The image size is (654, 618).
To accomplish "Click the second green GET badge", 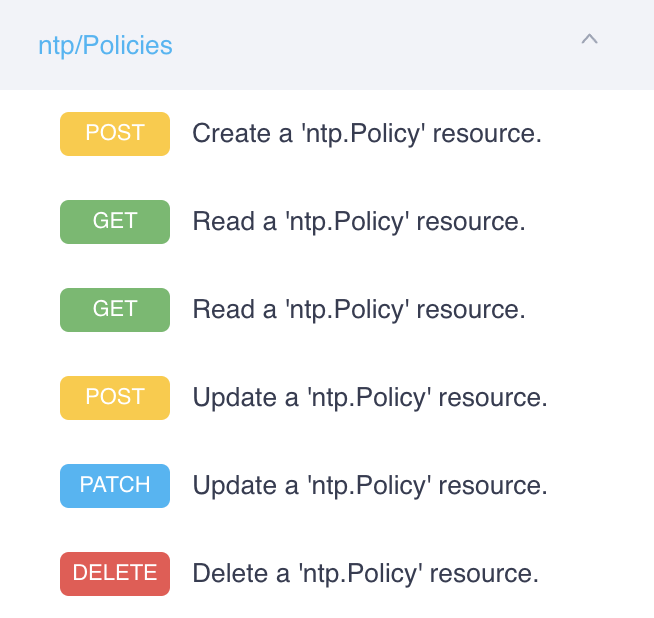I will (115, 309).
